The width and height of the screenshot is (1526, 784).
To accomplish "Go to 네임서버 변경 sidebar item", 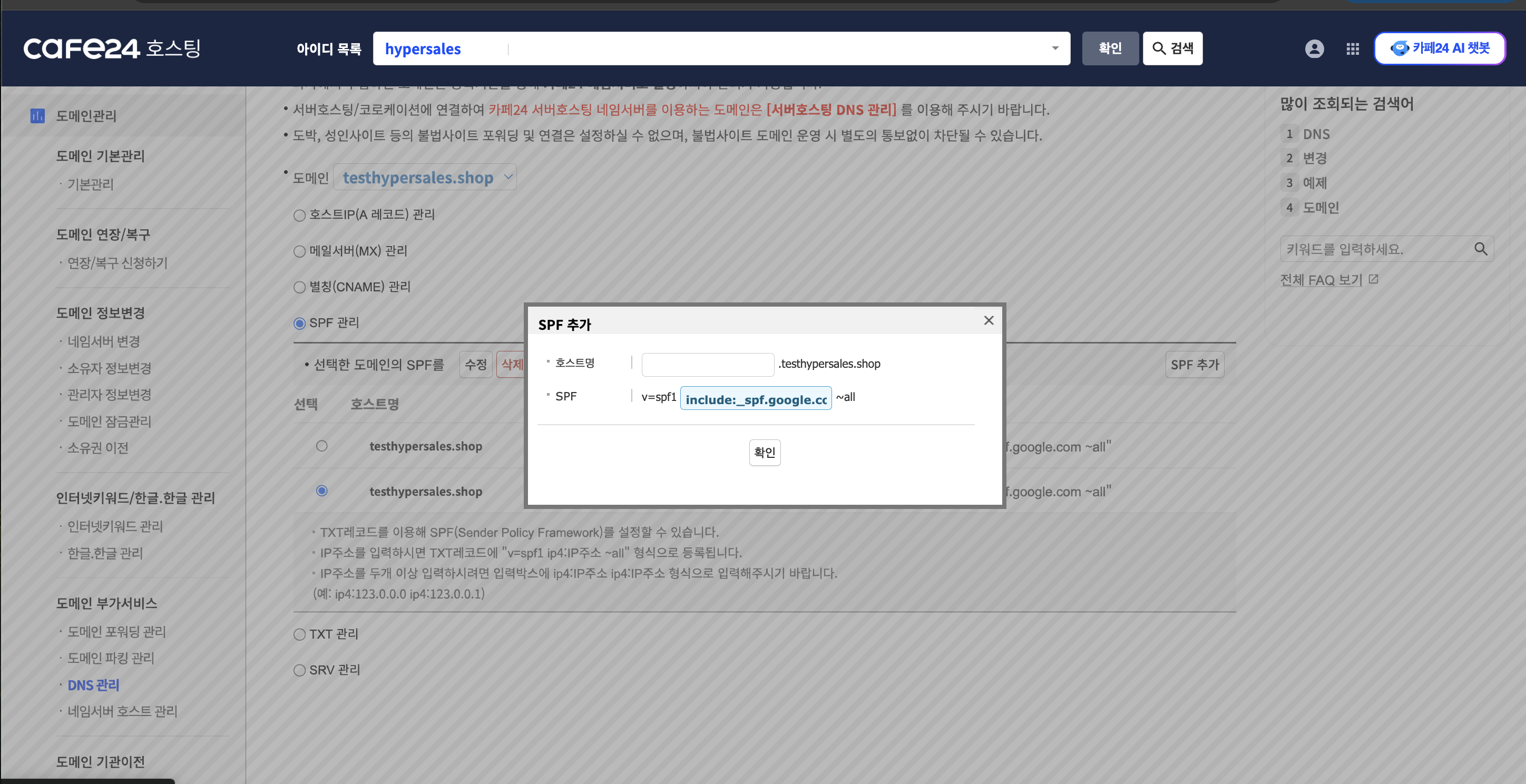I will point(104,341).
